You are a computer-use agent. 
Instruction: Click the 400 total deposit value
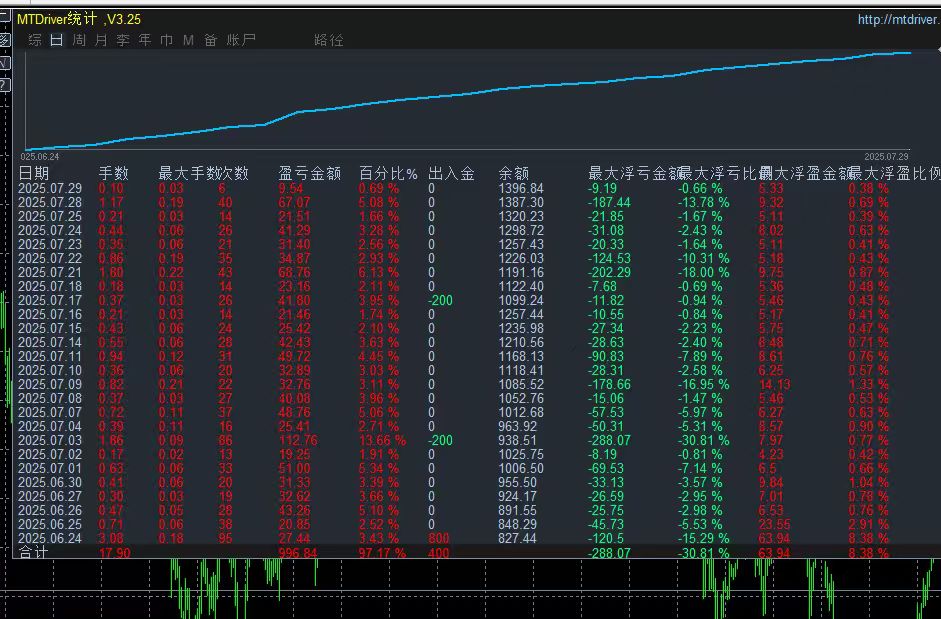[x=439, y=552]
